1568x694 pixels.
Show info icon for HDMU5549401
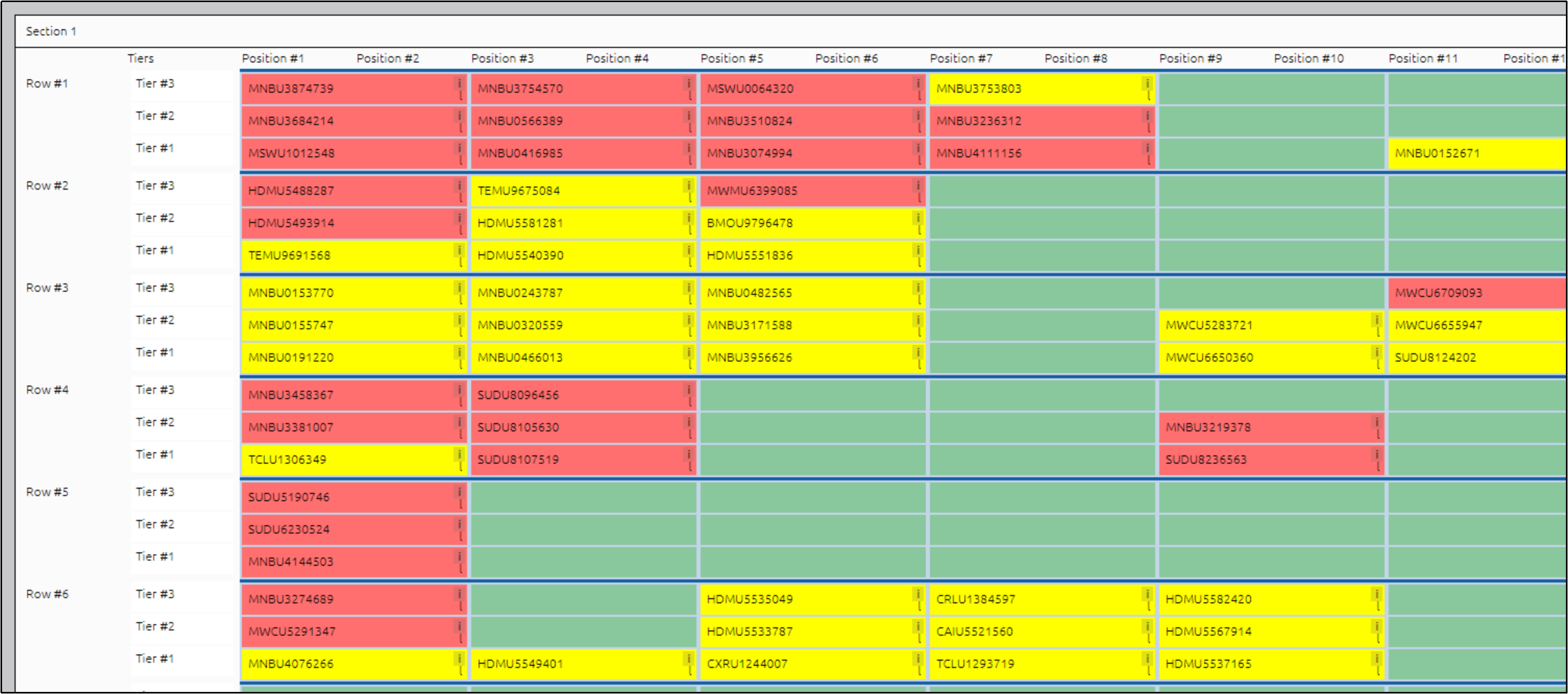click(x=689, y=659)
